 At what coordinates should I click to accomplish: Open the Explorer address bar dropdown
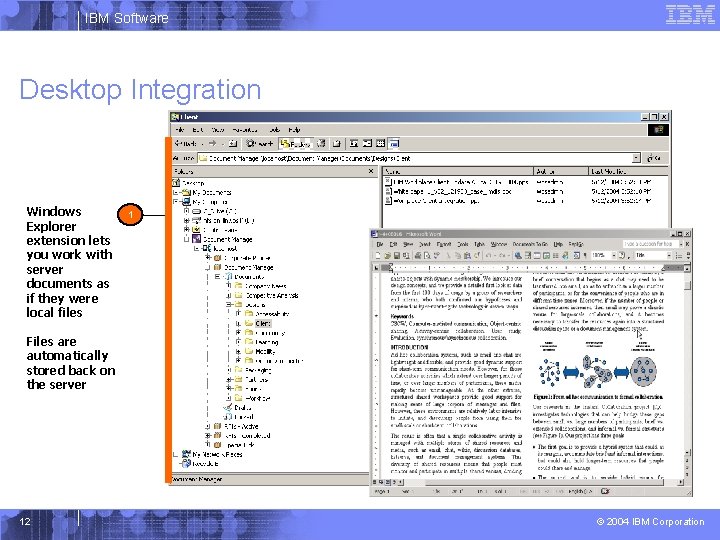636,158
